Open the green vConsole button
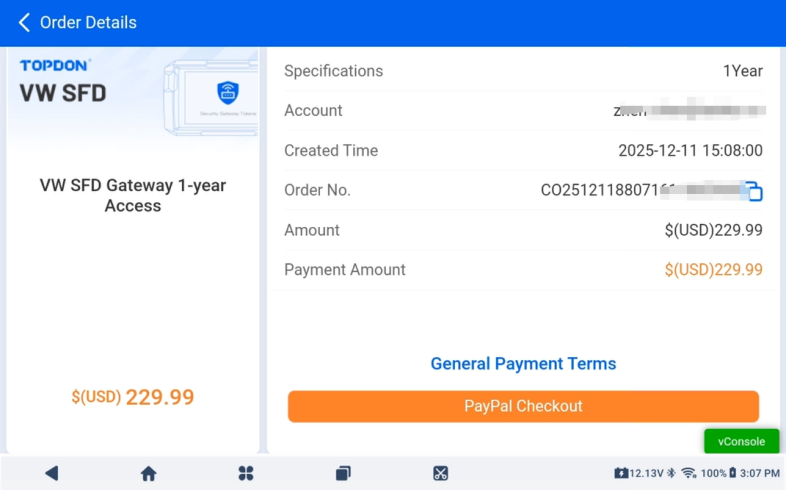The image size is (786, 490). click(741, 441)
